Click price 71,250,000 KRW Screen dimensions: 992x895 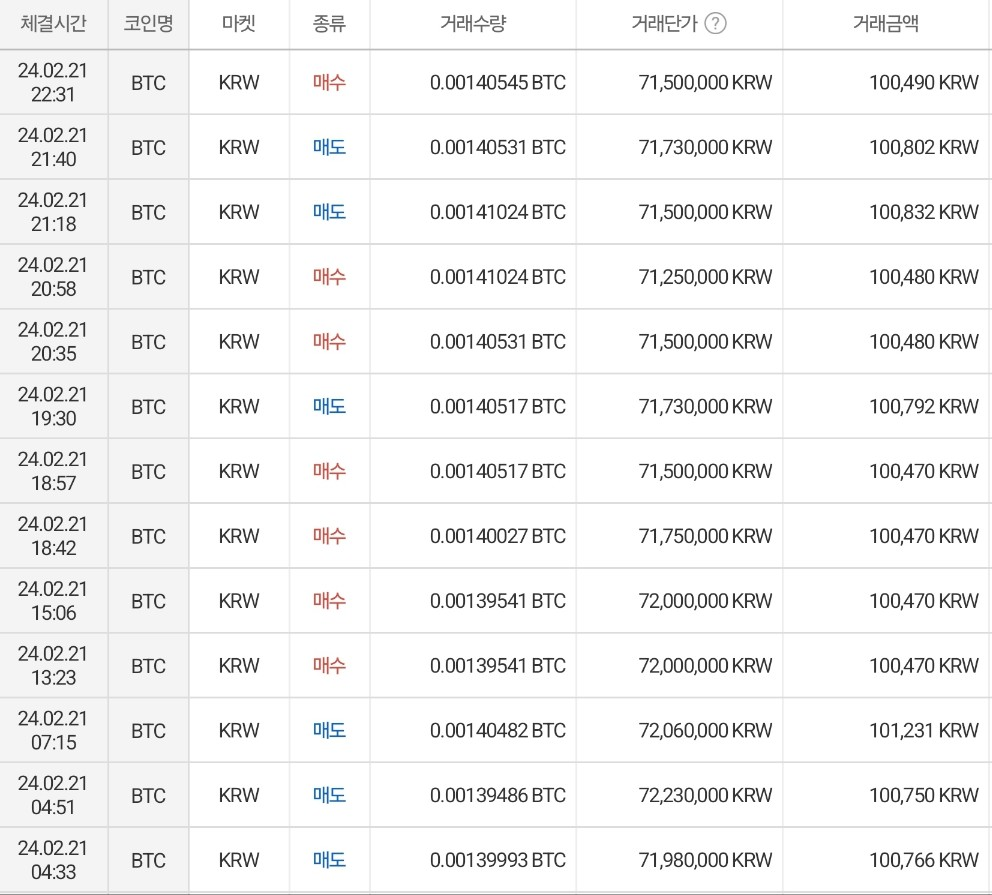point(705,276)
